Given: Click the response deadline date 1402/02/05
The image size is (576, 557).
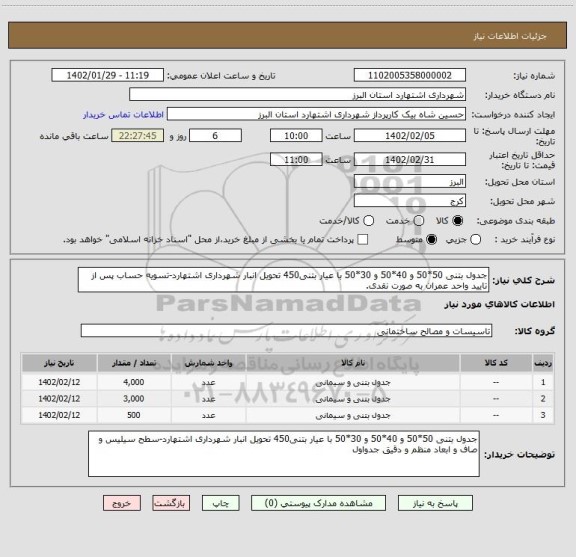Looking at the screenshot, I should click(410, 136).
